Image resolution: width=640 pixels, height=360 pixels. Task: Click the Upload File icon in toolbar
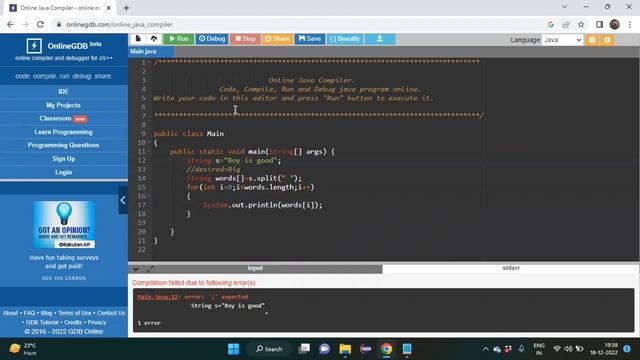point(154,39)
